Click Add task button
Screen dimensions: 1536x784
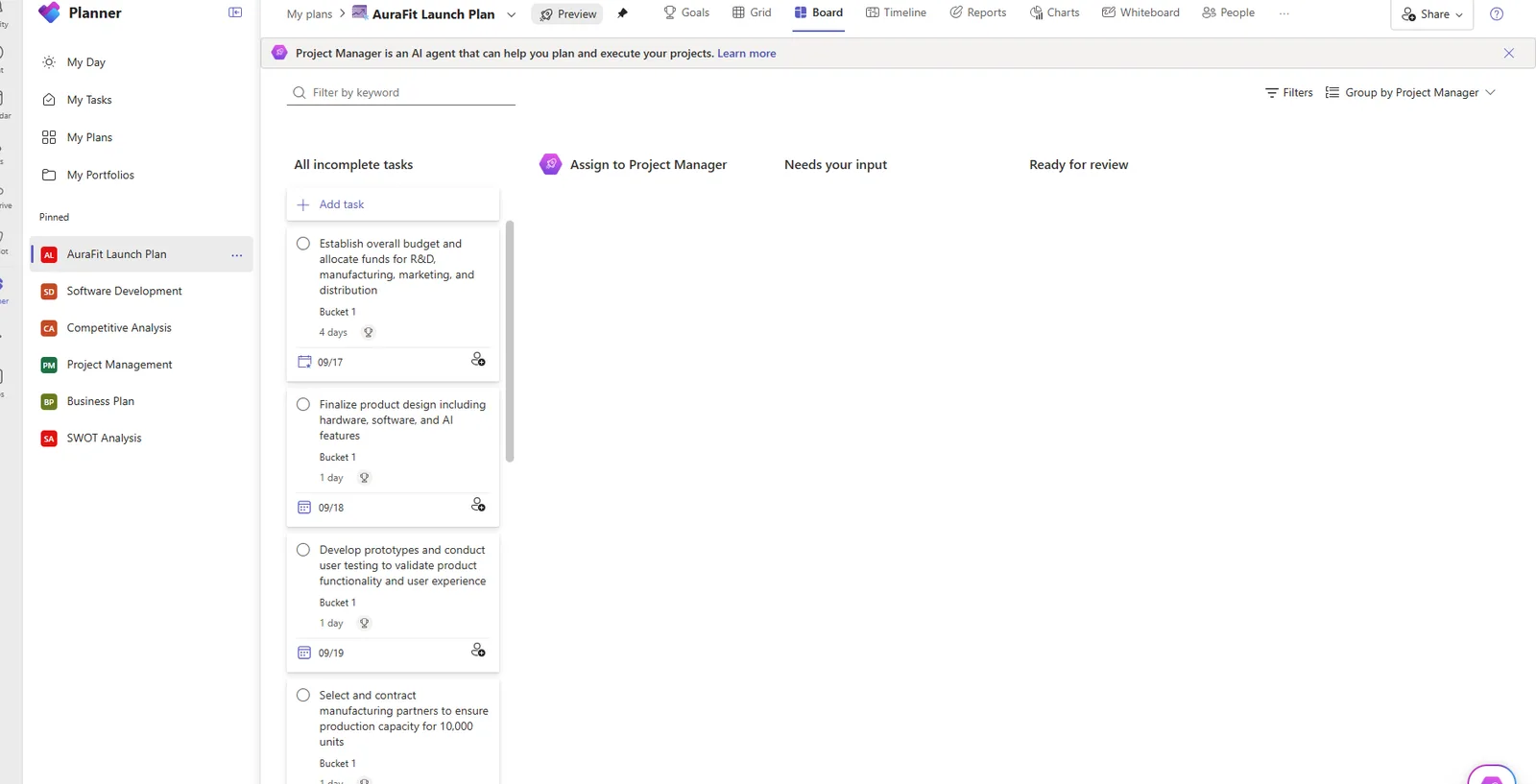click(x=393, y=204)
